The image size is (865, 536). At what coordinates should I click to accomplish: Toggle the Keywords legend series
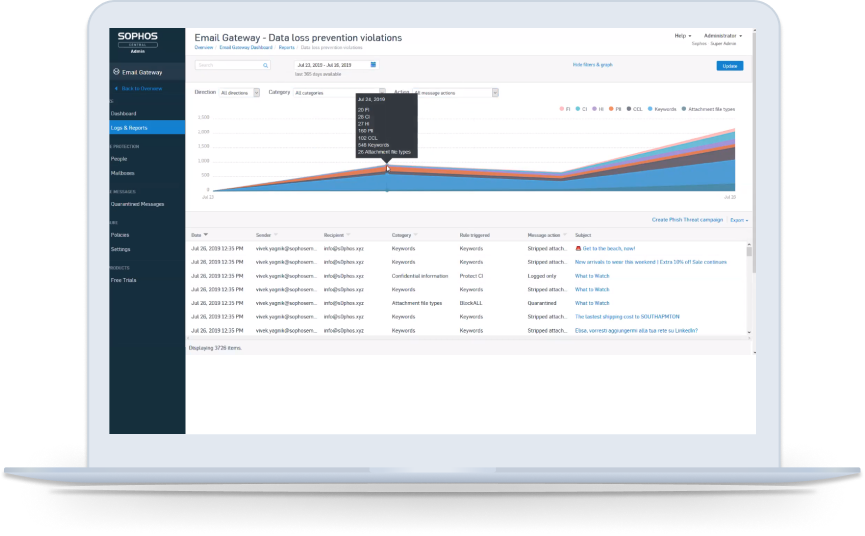[665, 108]
